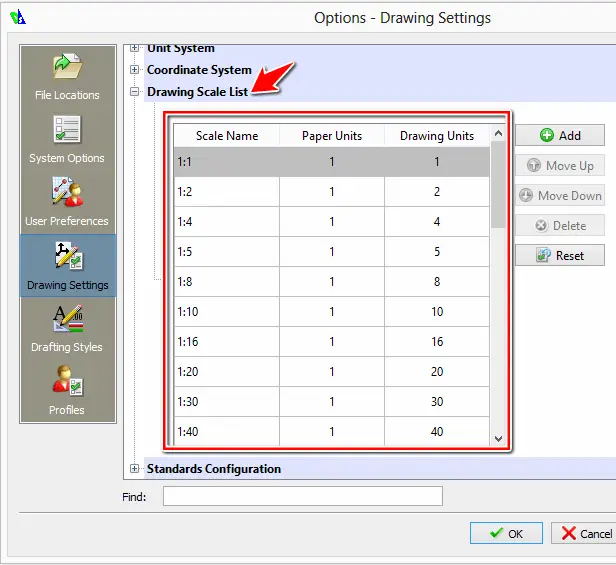Image resolution: width=616 pixels, height=565 pixels.
Task: Click Drawing Units cell value 40
Action: pyautogui.click(x=437, y=431)
